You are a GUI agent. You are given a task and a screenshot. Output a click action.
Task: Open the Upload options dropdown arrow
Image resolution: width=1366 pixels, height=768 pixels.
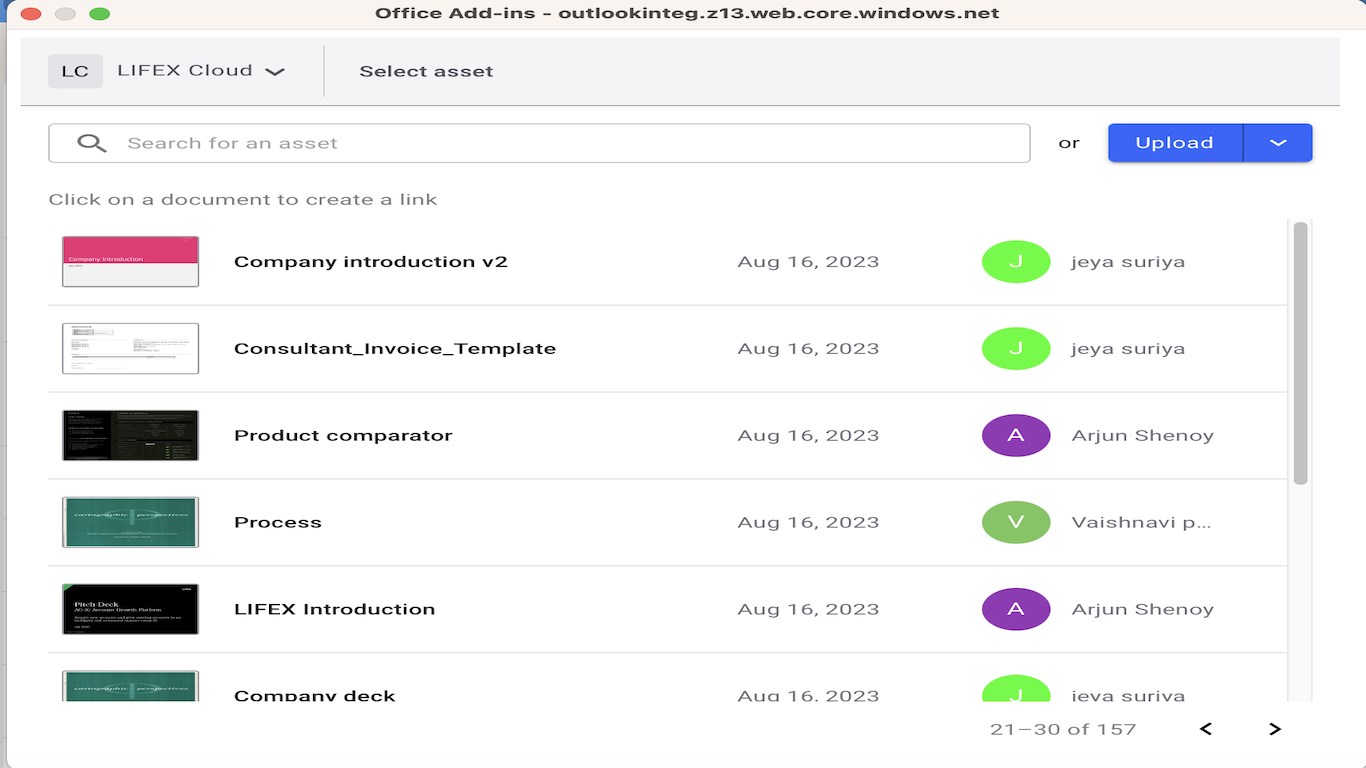[1278, 143]
